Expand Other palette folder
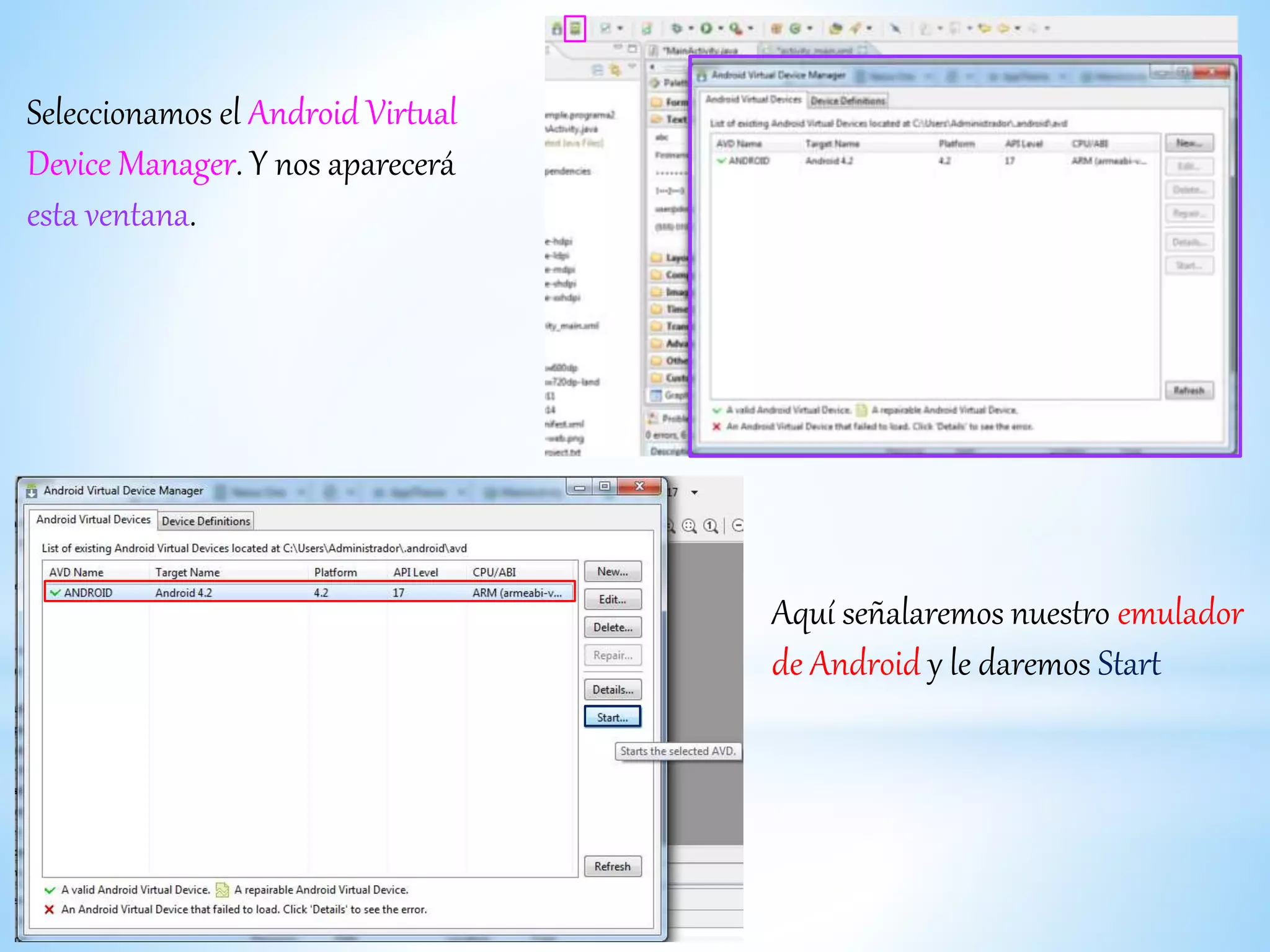 click(x=669, y=360)
